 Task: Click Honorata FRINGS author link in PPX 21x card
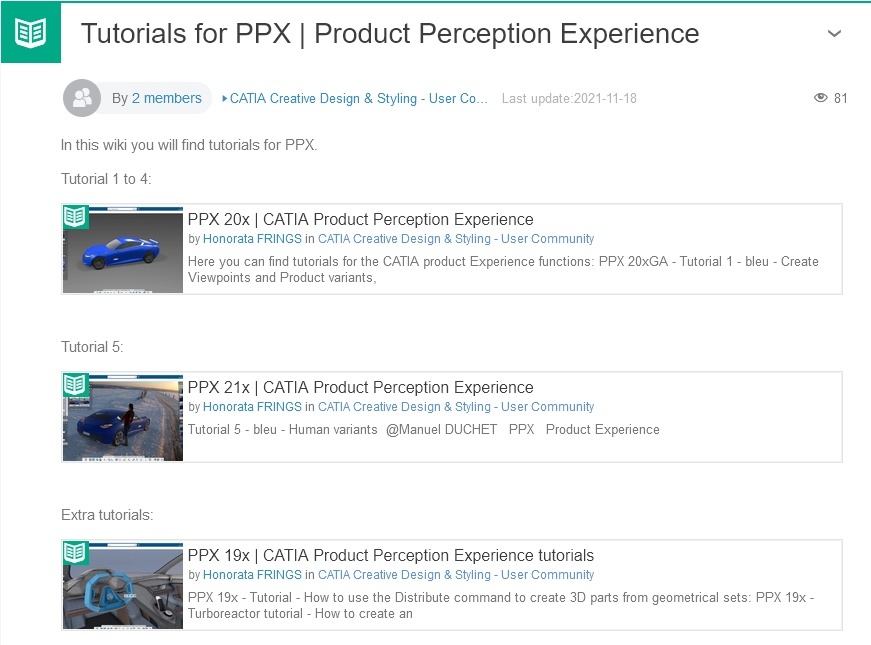[x=252, y=407]
